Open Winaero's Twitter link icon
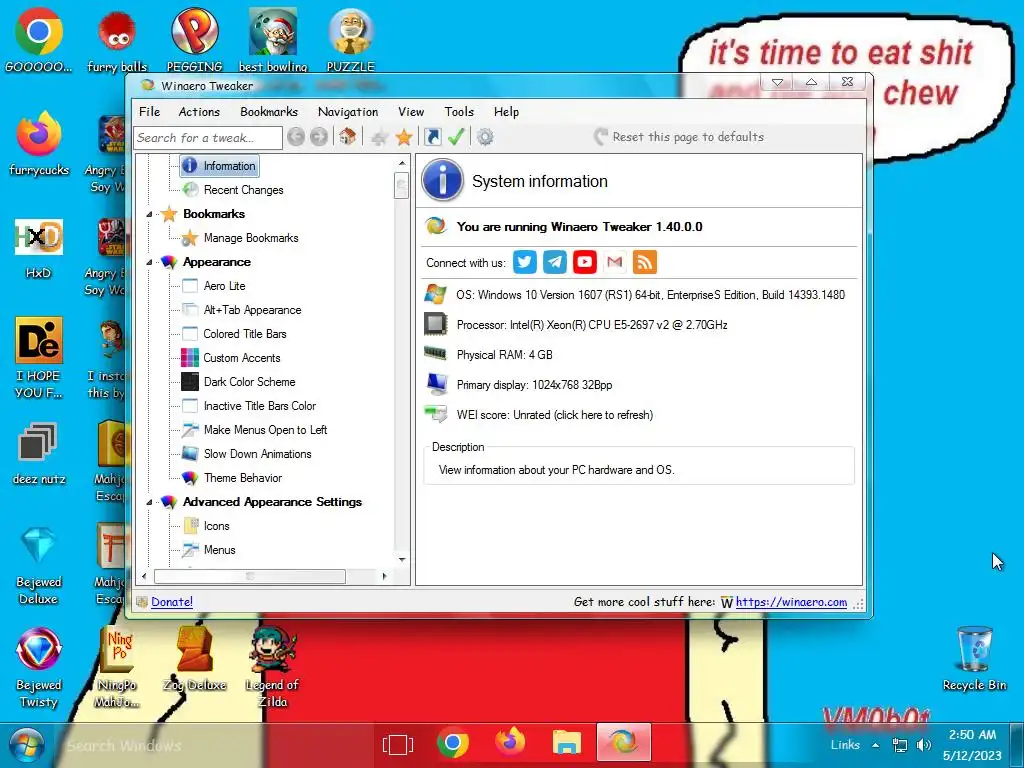1024x768 pixels. (524, 262)
